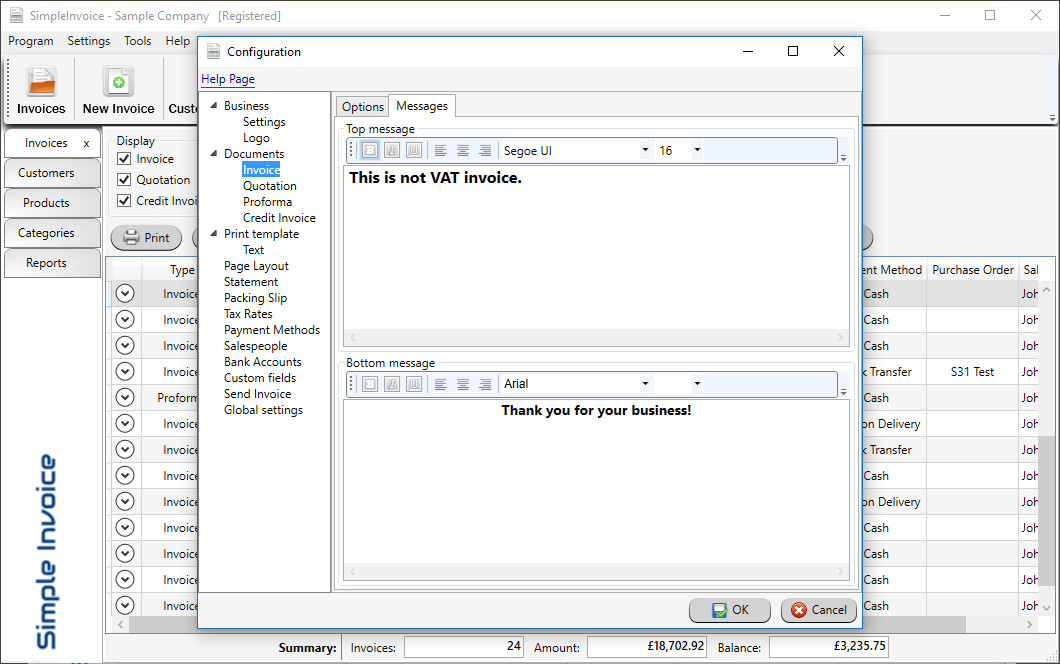
Task: Left-align the Bottom message text
Action: [x=441, y=384]
